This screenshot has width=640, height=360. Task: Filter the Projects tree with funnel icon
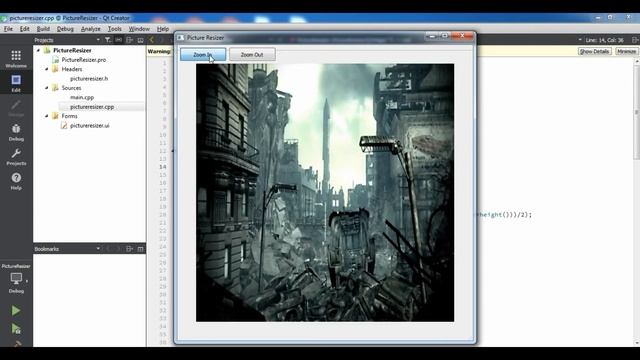click(108, 40)
